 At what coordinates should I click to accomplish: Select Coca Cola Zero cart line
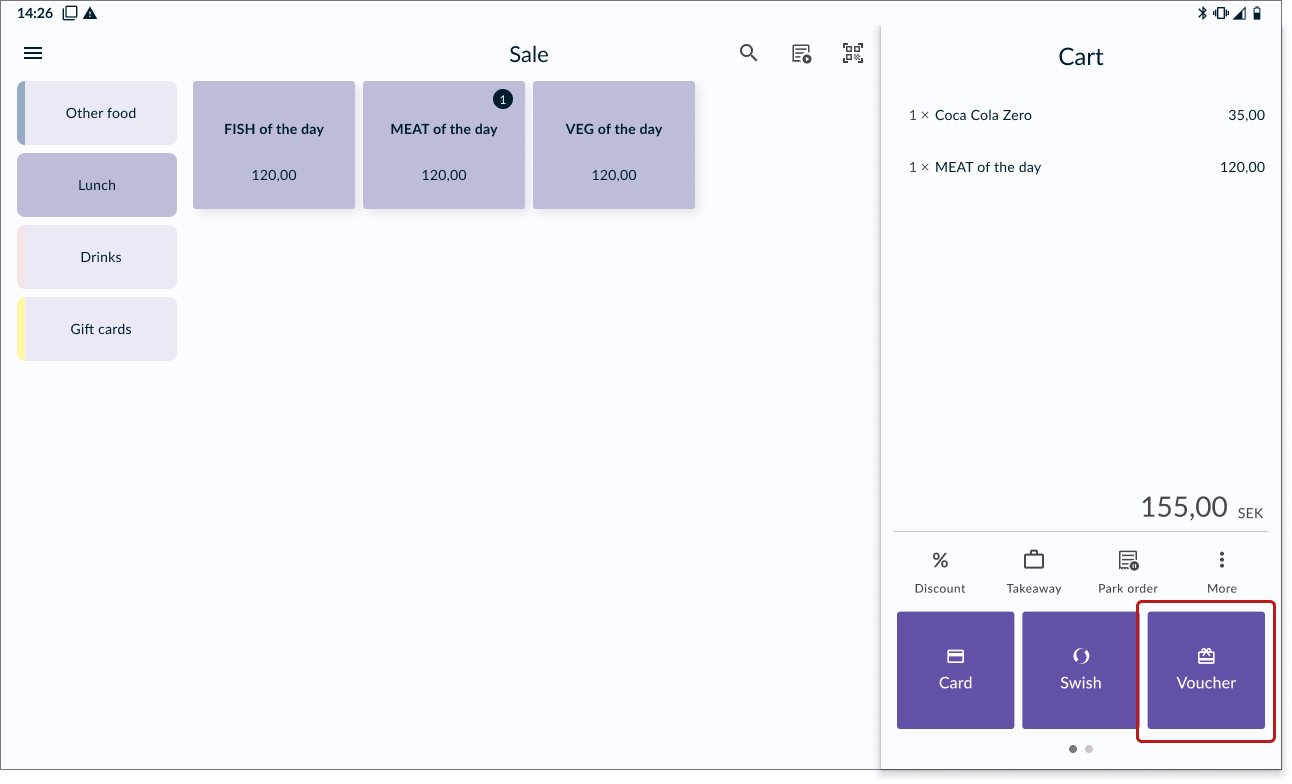point(1080,115)
